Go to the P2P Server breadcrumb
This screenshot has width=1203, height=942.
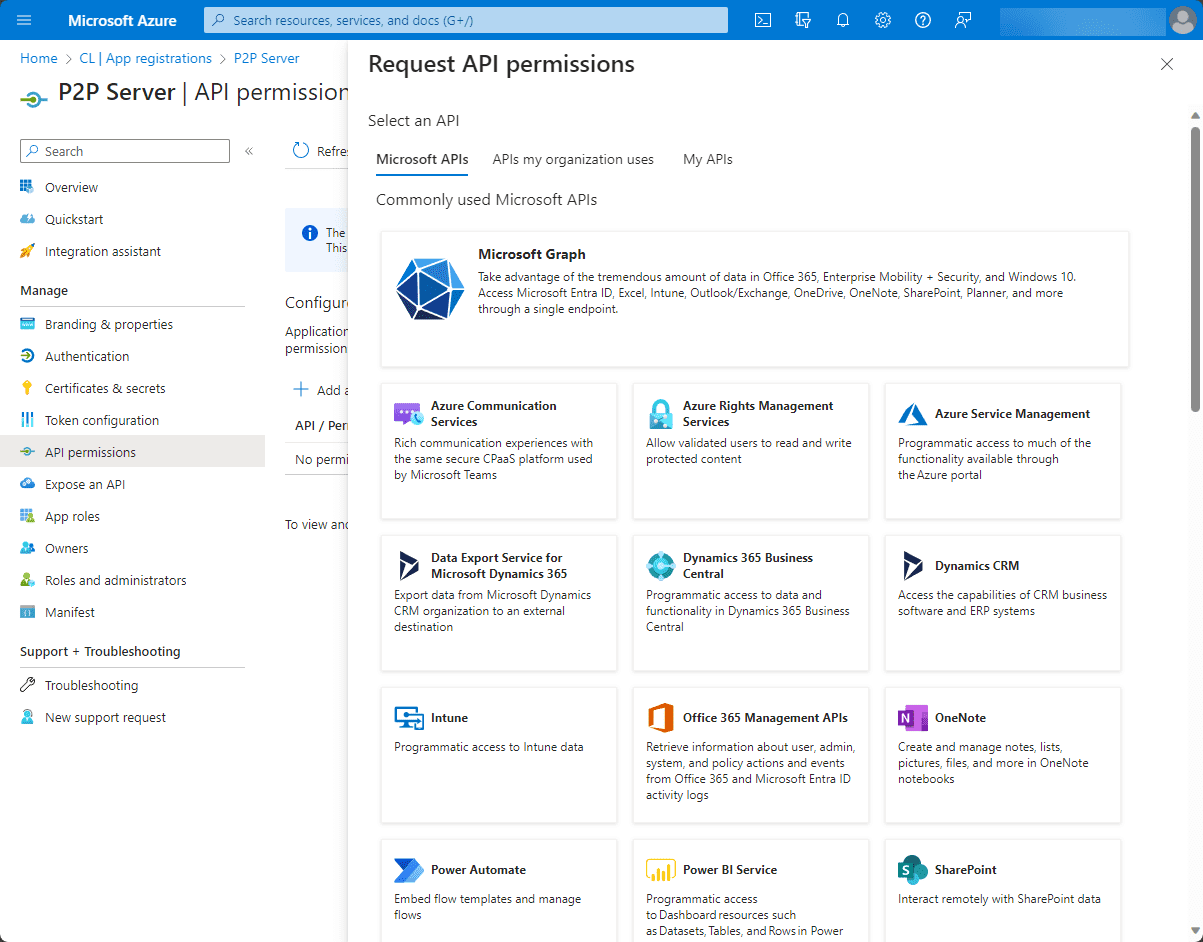coord(267,58)
